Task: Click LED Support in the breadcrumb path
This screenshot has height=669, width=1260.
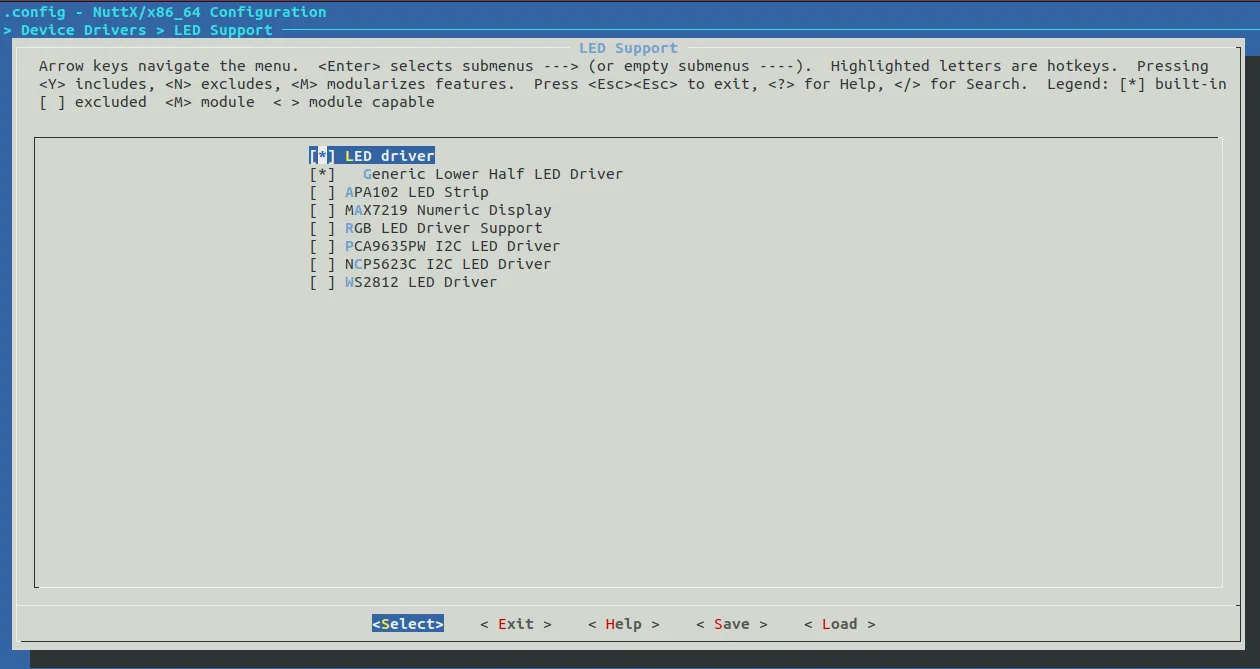Action: pyautogui.click(x=223, y=30)
